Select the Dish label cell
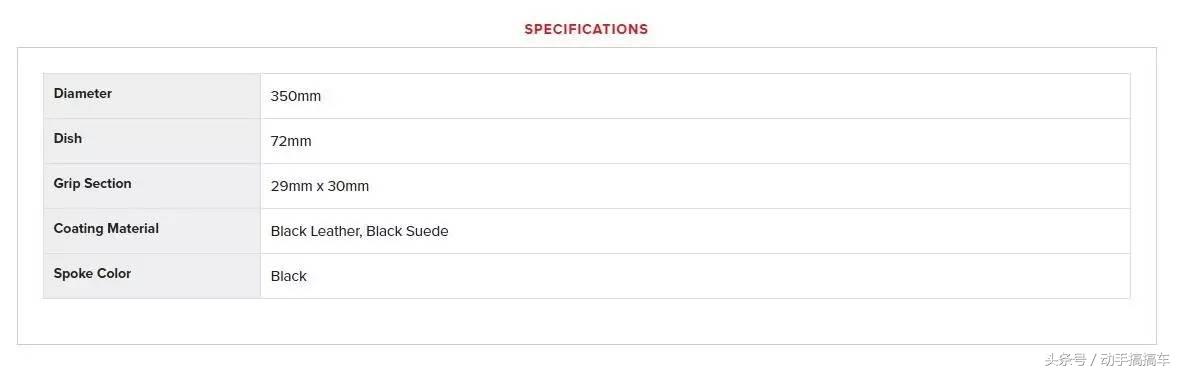Image resolution: width=1179 pixels, height=372 pixels. (152, 141)
